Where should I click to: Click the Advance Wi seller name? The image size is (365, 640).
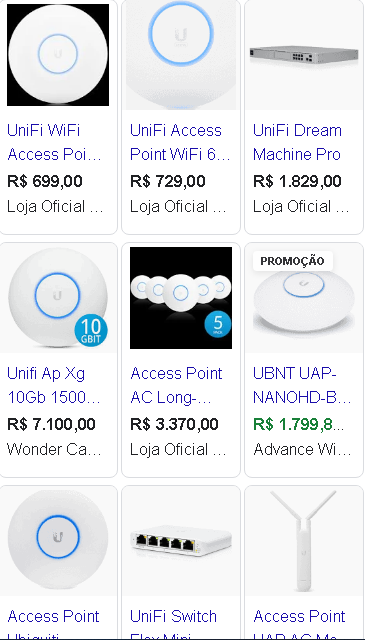coord(302,449)
